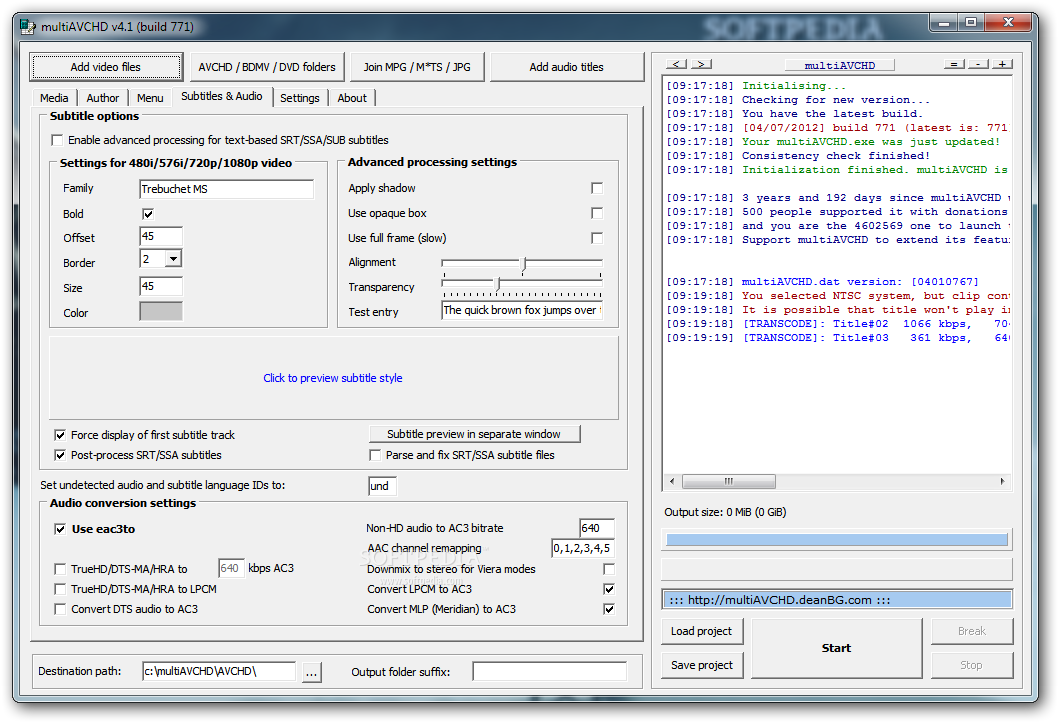The height and width of the screenshot is (723, 1059).
Task: Click the Add audio titles button
Action: pos(567,67)
